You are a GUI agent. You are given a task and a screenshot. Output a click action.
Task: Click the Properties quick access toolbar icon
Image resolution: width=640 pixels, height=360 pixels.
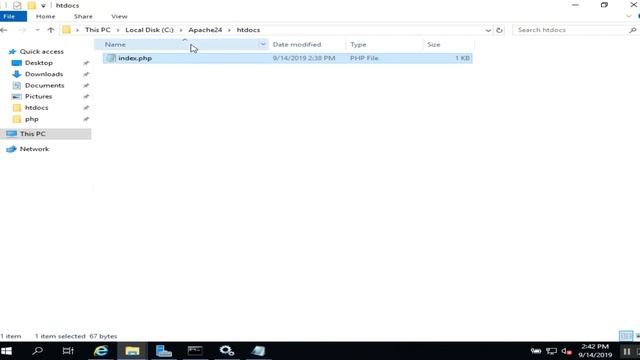point(17,6)
